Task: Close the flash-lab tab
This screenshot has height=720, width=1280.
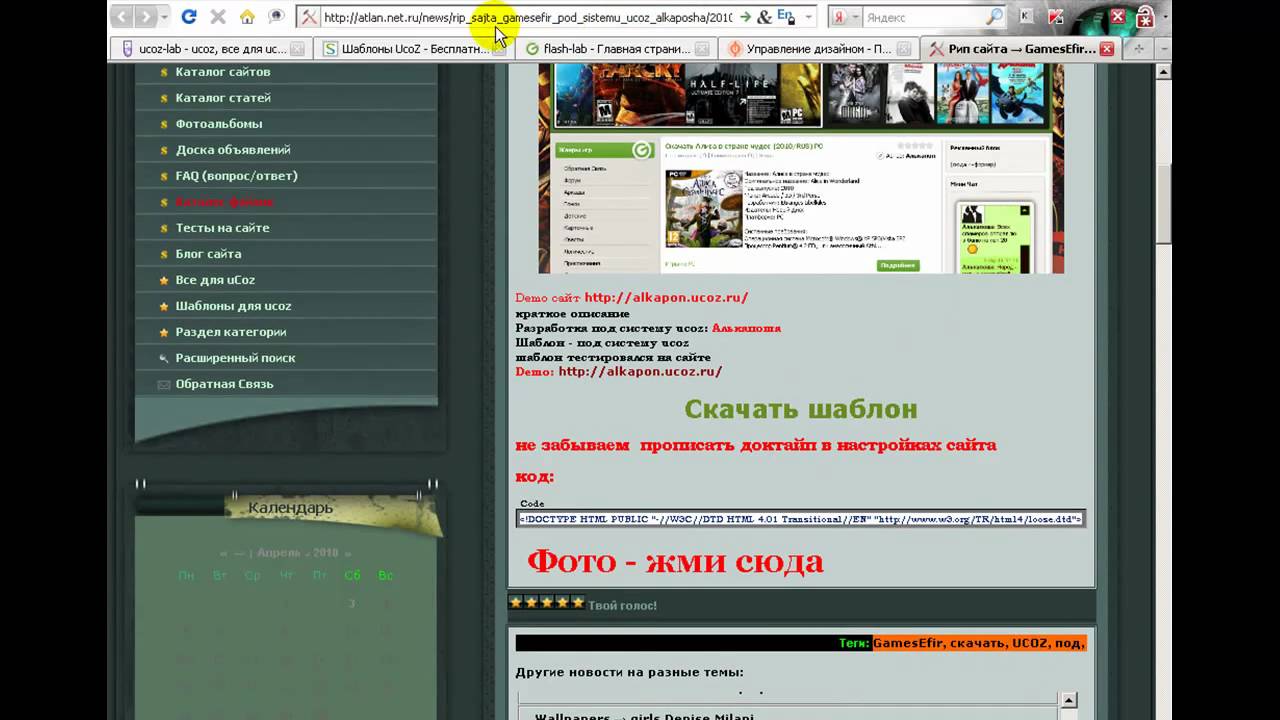Action: pos(701,48)
